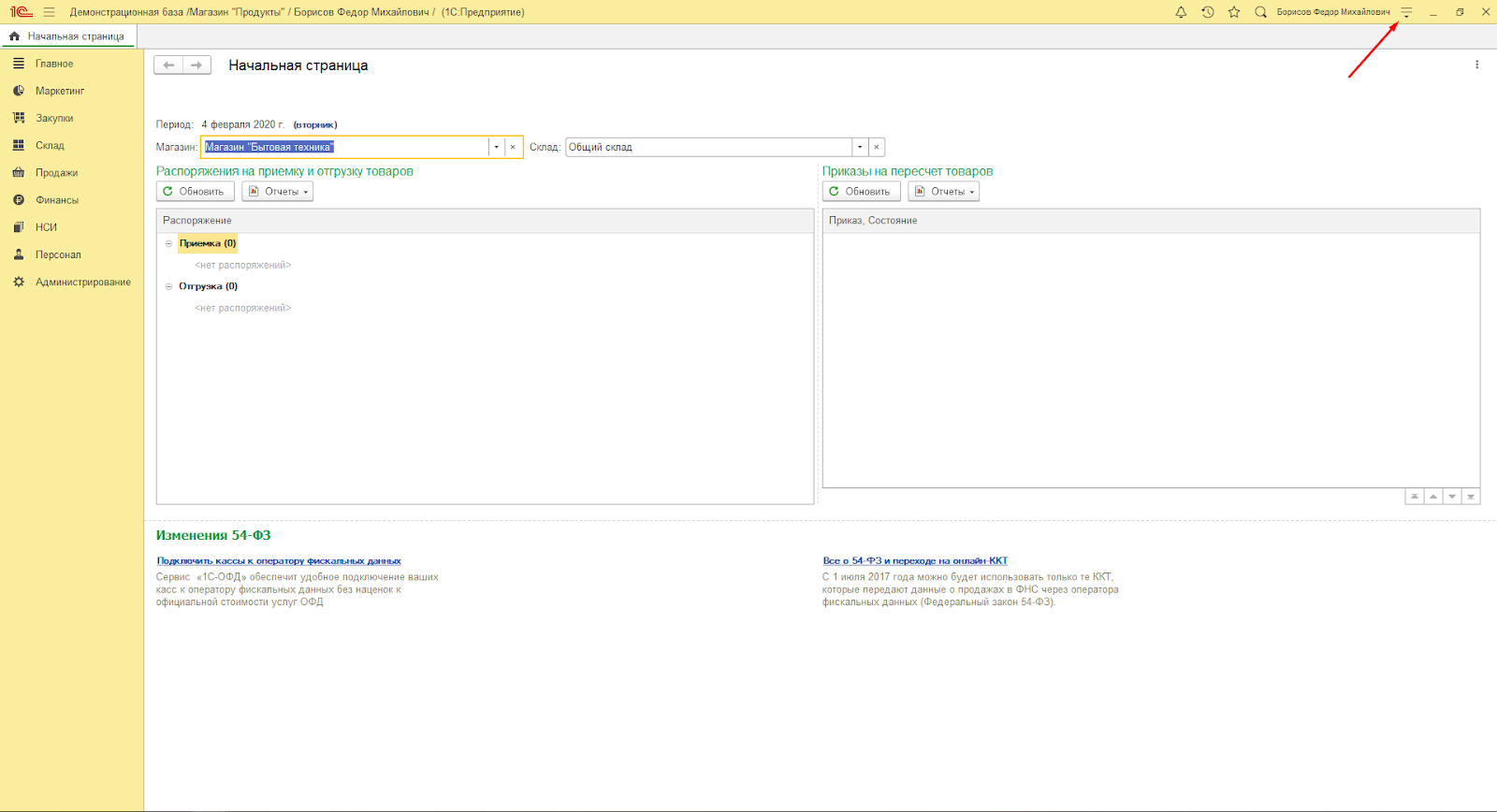1497x812 pixels.
Task: Move order to the very bottom arrow
Action: pyautogui.click(x=1471, y=497)
